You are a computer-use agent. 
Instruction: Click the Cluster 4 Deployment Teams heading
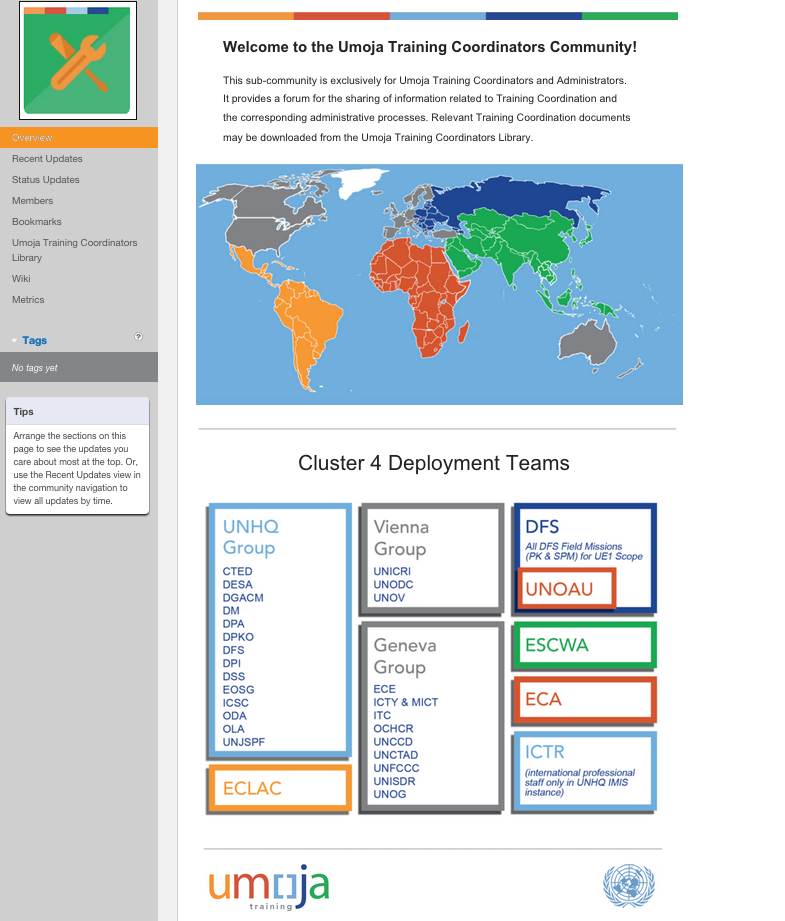point(434,463)
